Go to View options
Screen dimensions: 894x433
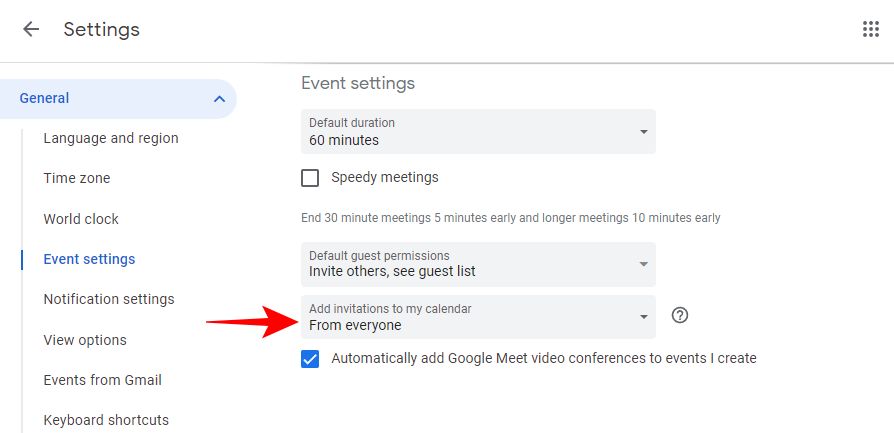(85, 340)
